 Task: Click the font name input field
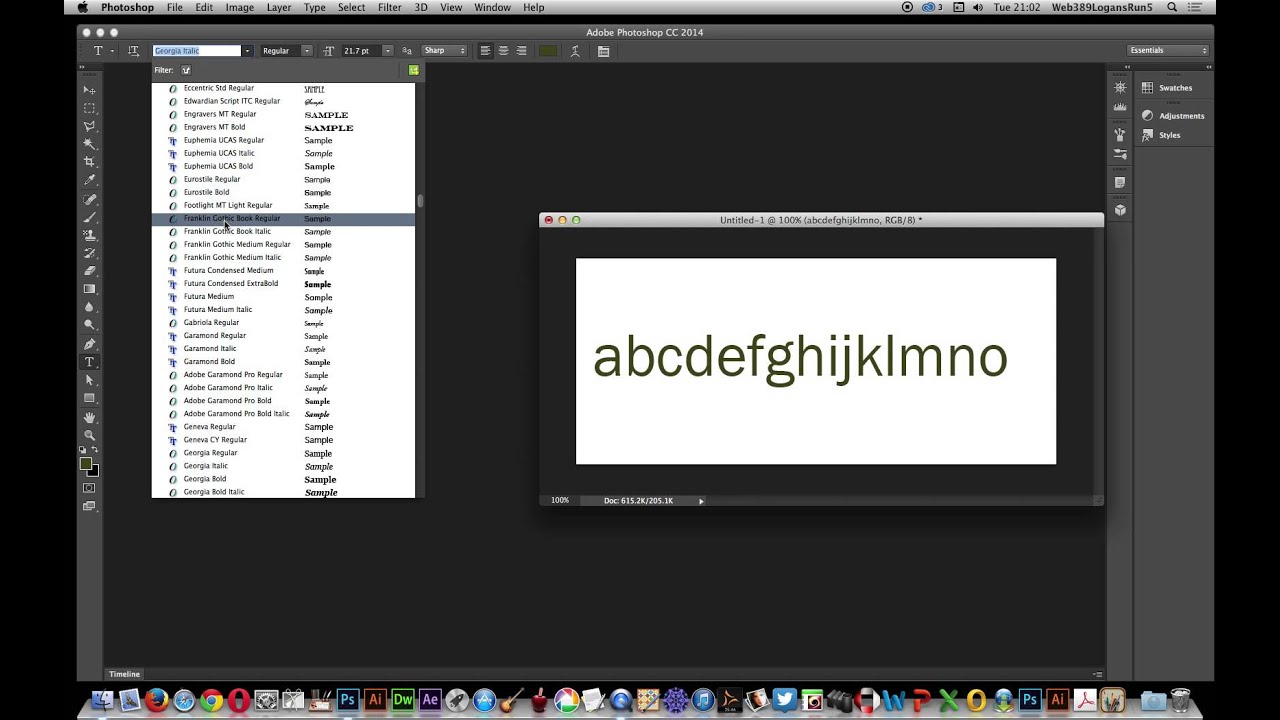click(197, 51)
